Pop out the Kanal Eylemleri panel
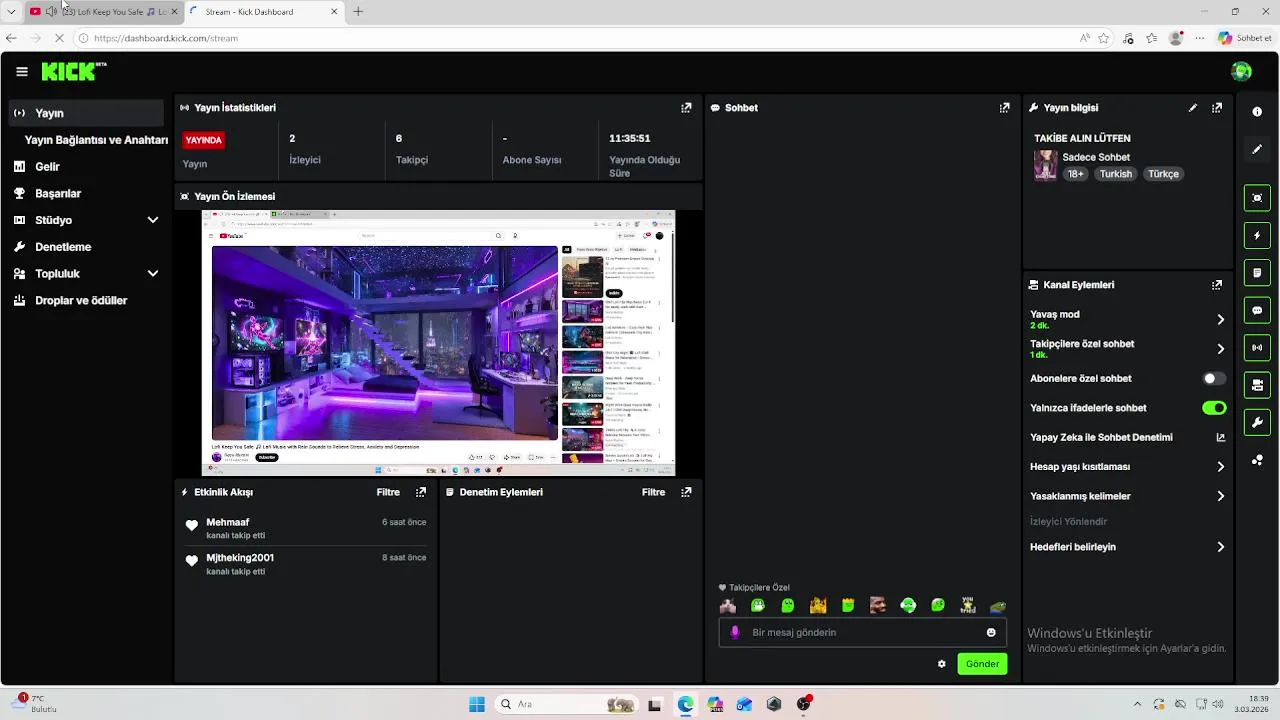 coord(1217,285)
